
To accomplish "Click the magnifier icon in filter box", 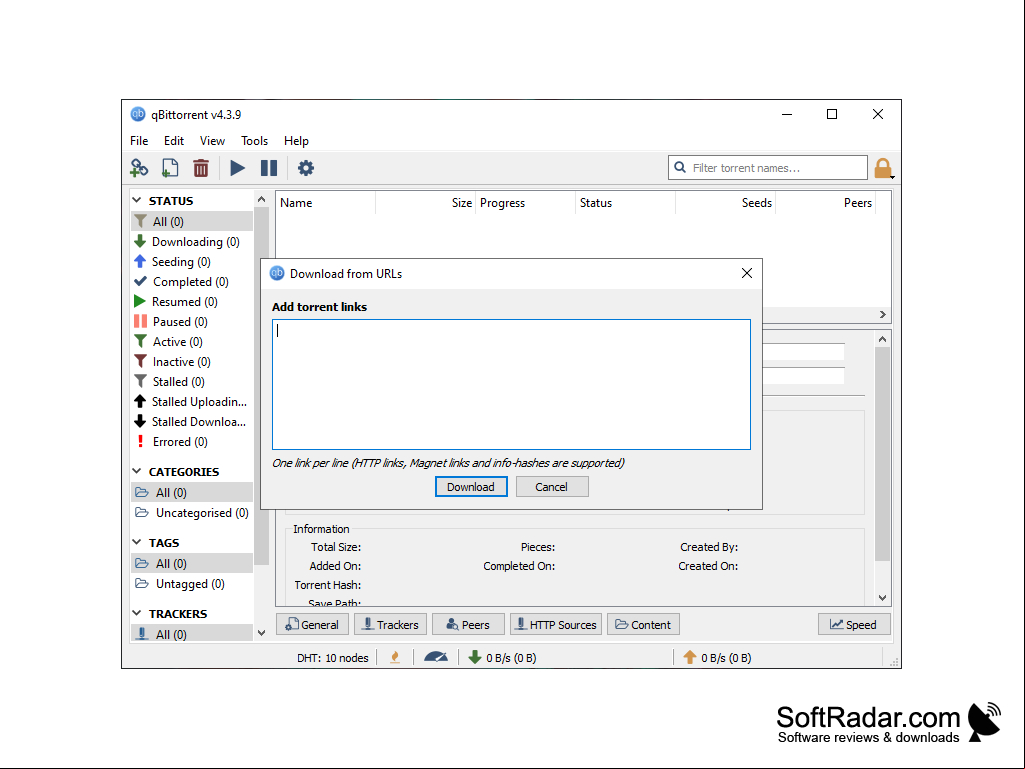I will (680, 167).
